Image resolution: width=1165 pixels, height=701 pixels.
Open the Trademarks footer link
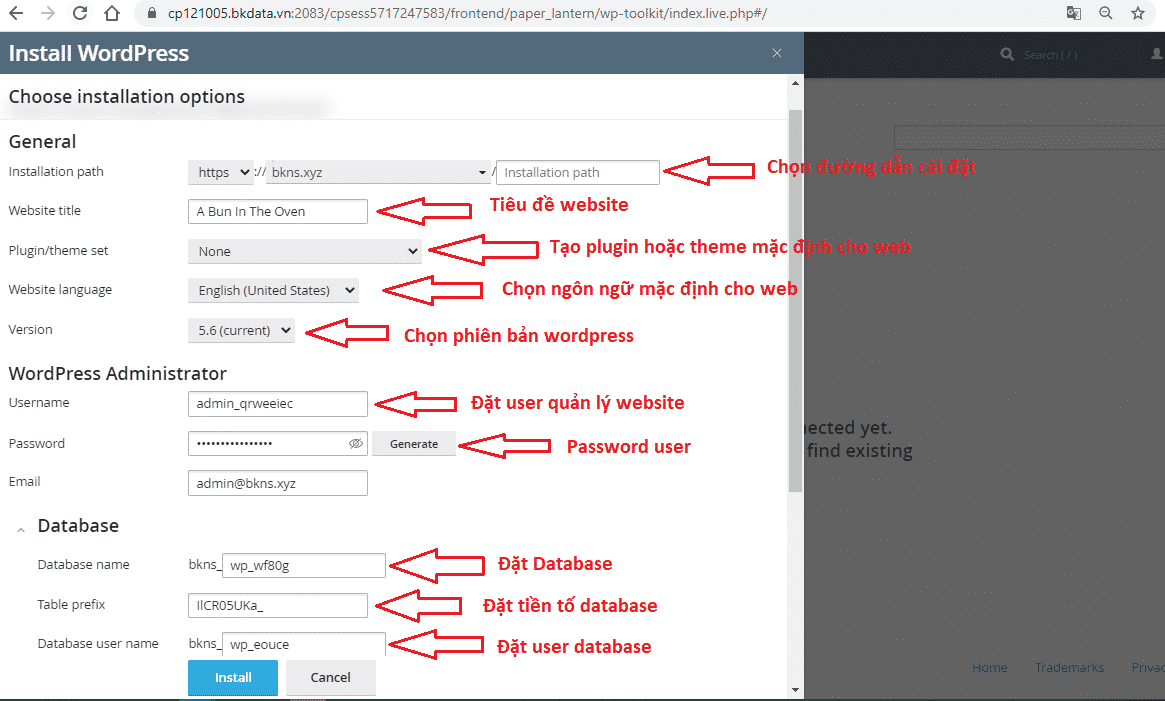[x=1069, y=668]
